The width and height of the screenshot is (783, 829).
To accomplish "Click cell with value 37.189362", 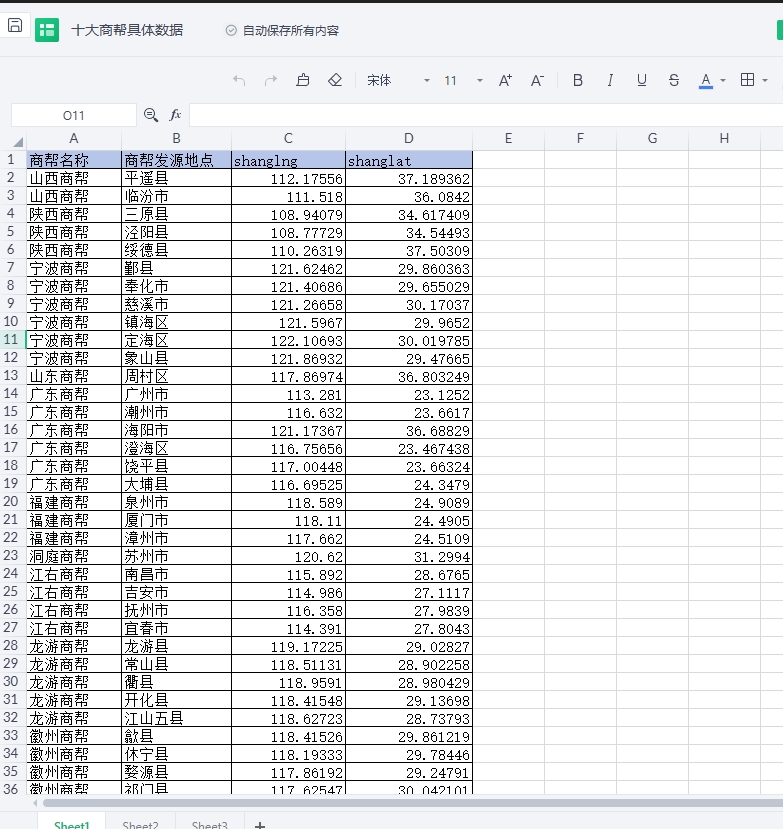I will (409, 178).
